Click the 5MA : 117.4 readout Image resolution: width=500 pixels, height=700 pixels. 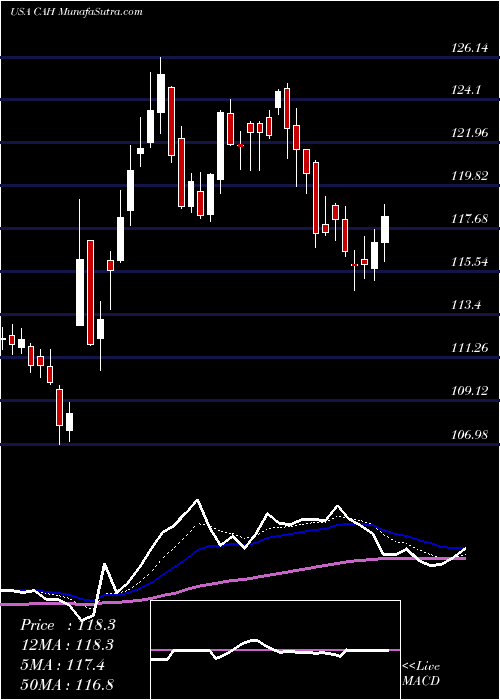63,665
